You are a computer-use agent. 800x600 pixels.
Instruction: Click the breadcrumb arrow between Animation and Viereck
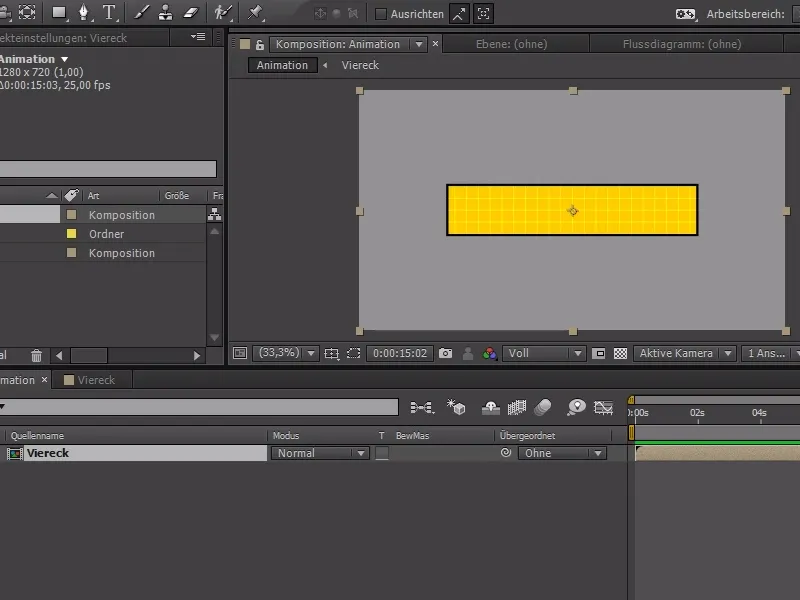[x=325, y=65]
